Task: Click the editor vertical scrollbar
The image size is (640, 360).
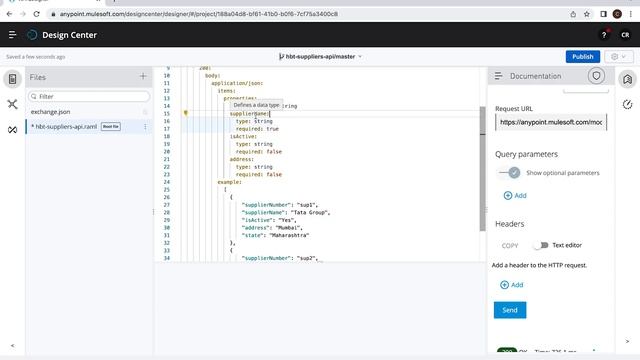Action: [x=482, y=169]
